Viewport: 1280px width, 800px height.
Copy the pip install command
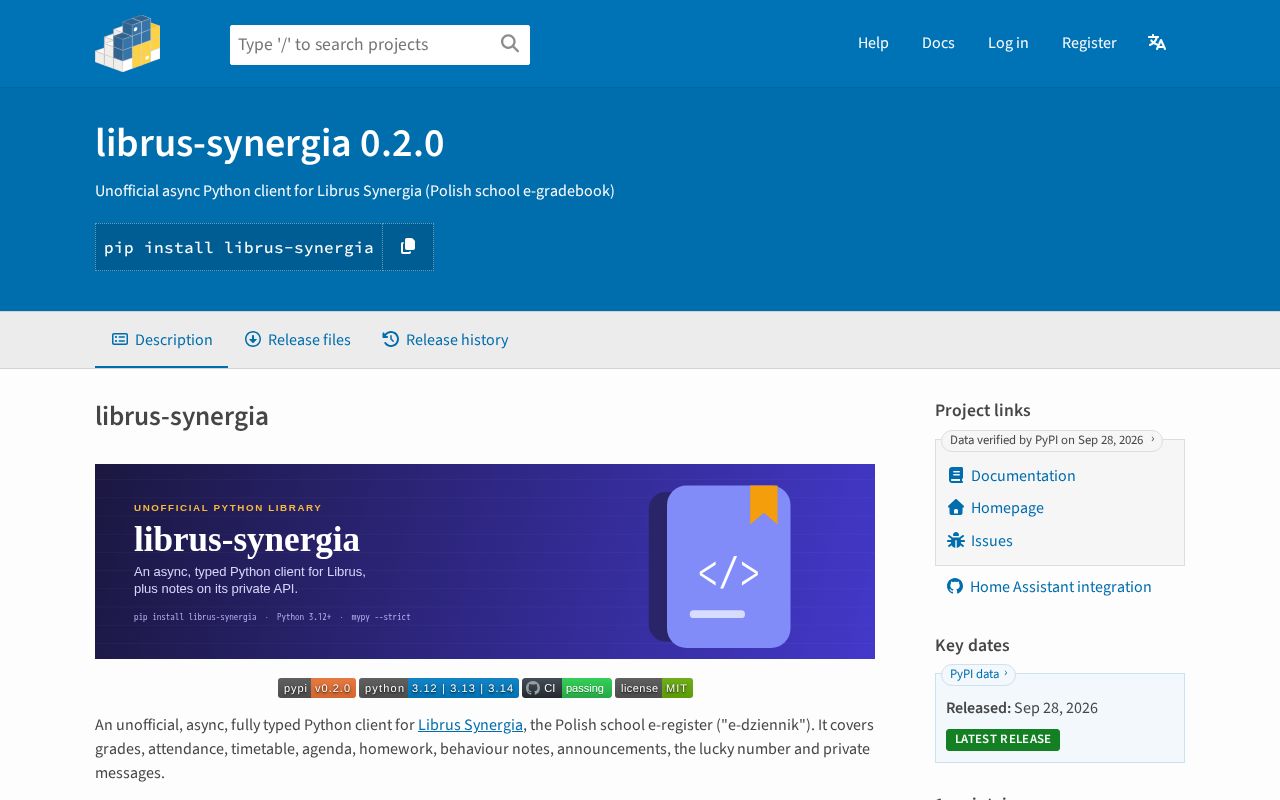pos(408,247)
